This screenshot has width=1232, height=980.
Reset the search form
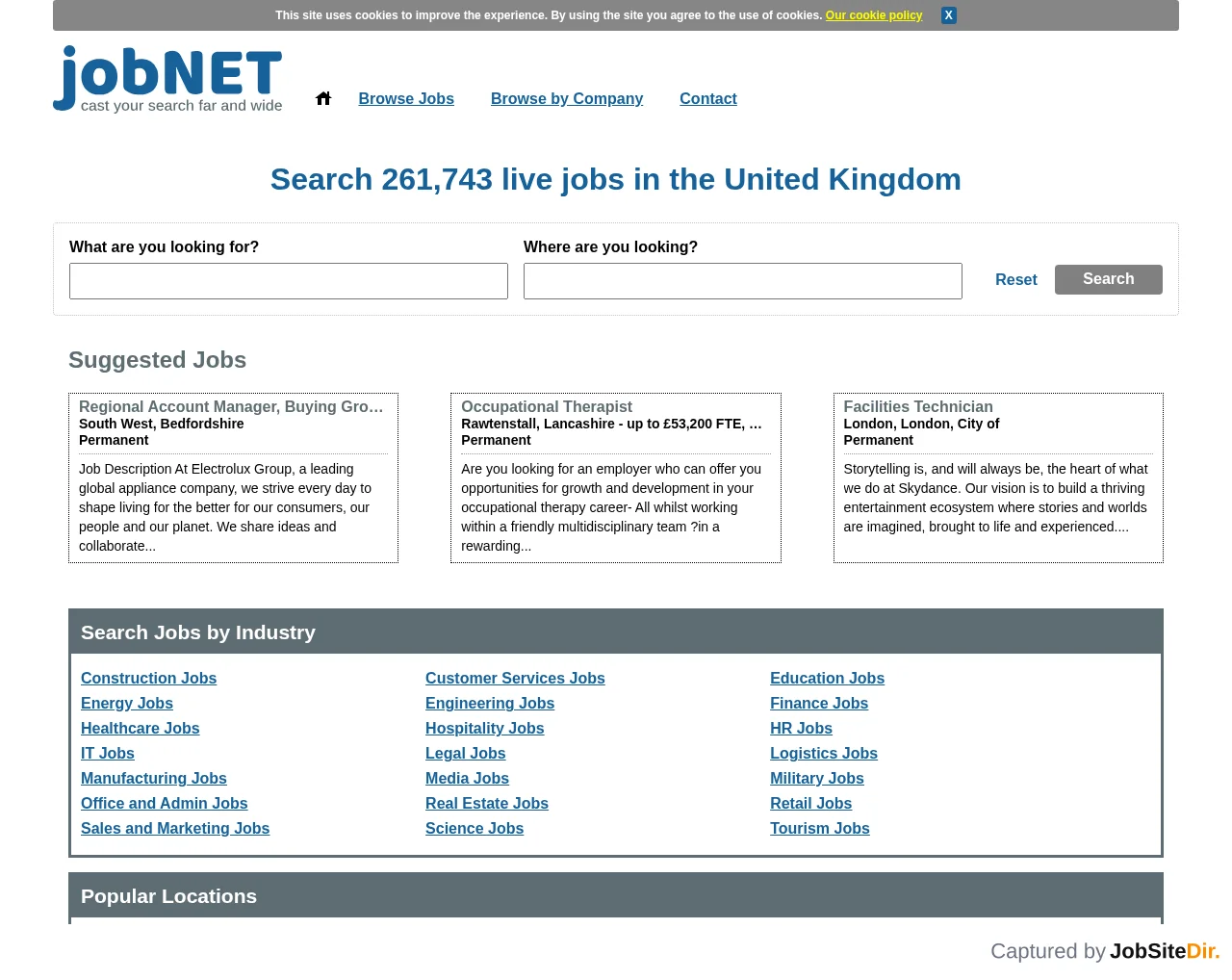tap(1016, 279)
